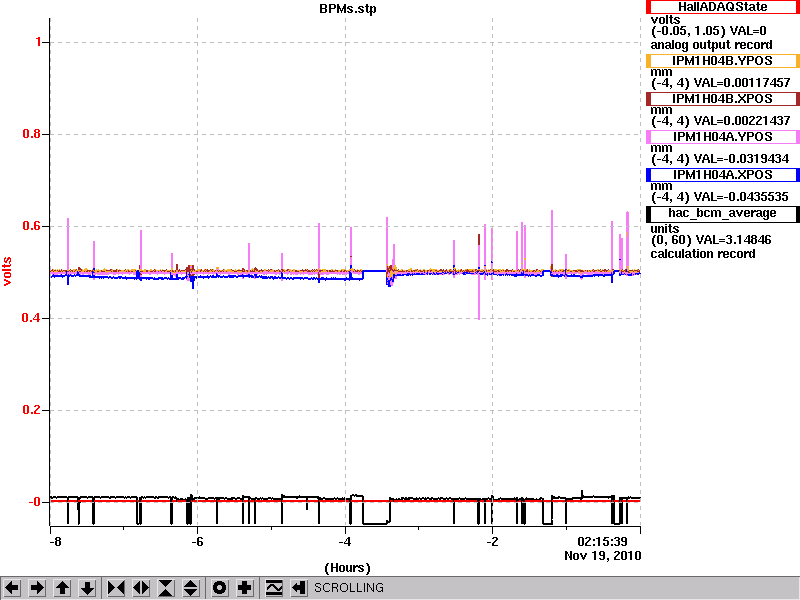
Task: Click the y-axis tick label 0.6
Action: [32, 226]
